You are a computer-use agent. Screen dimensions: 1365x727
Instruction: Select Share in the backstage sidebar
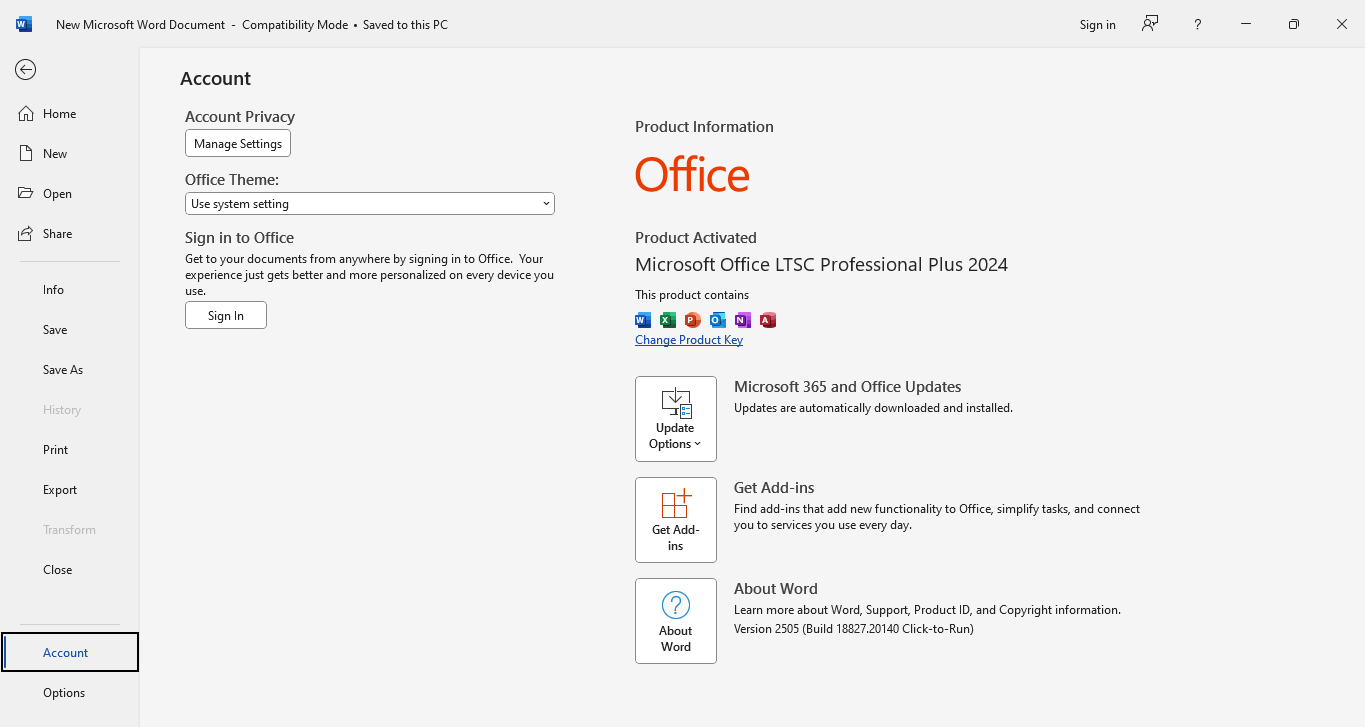click(x=69, y=233)
